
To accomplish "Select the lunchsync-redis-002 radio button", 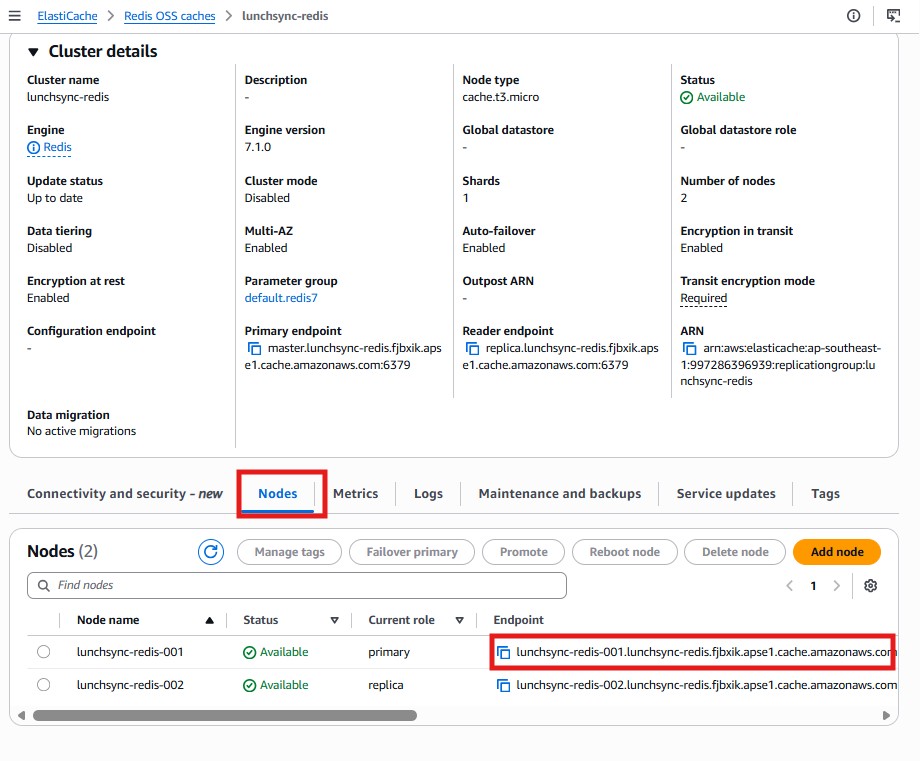I will coord(43,686).
